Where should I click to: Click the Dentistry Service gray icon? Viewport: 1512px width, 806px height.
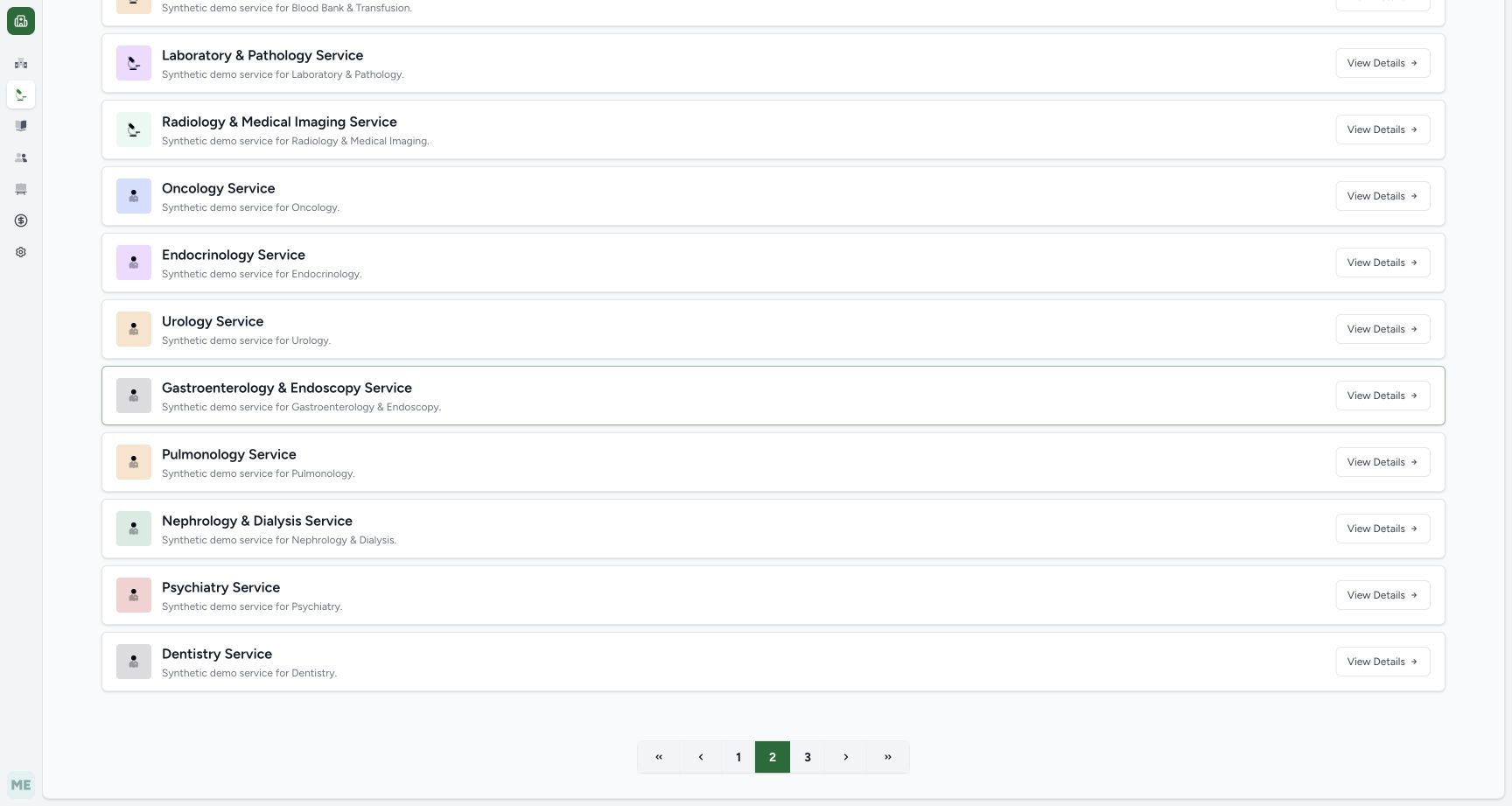[134, 662]
